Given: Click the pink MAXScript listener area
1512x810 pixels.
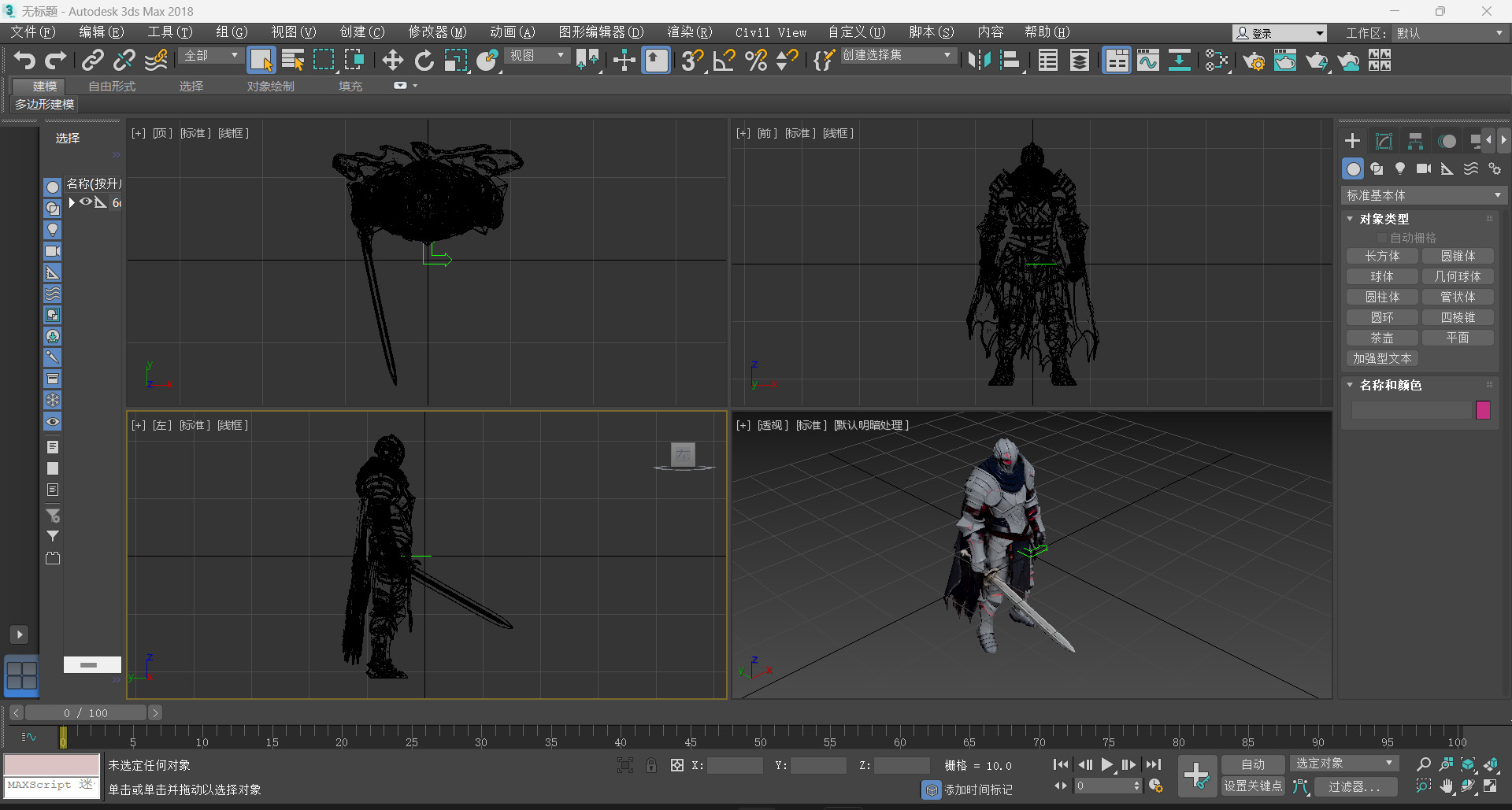Looking at the screenshot, I should click(52, 764).
